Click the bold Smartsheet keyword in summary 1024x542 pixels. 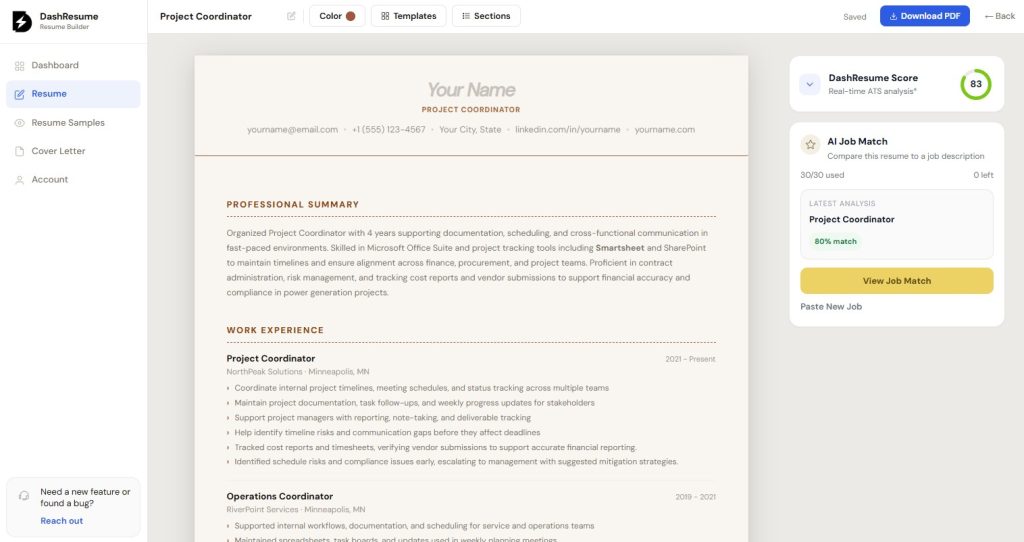click(x=620, y=248)
